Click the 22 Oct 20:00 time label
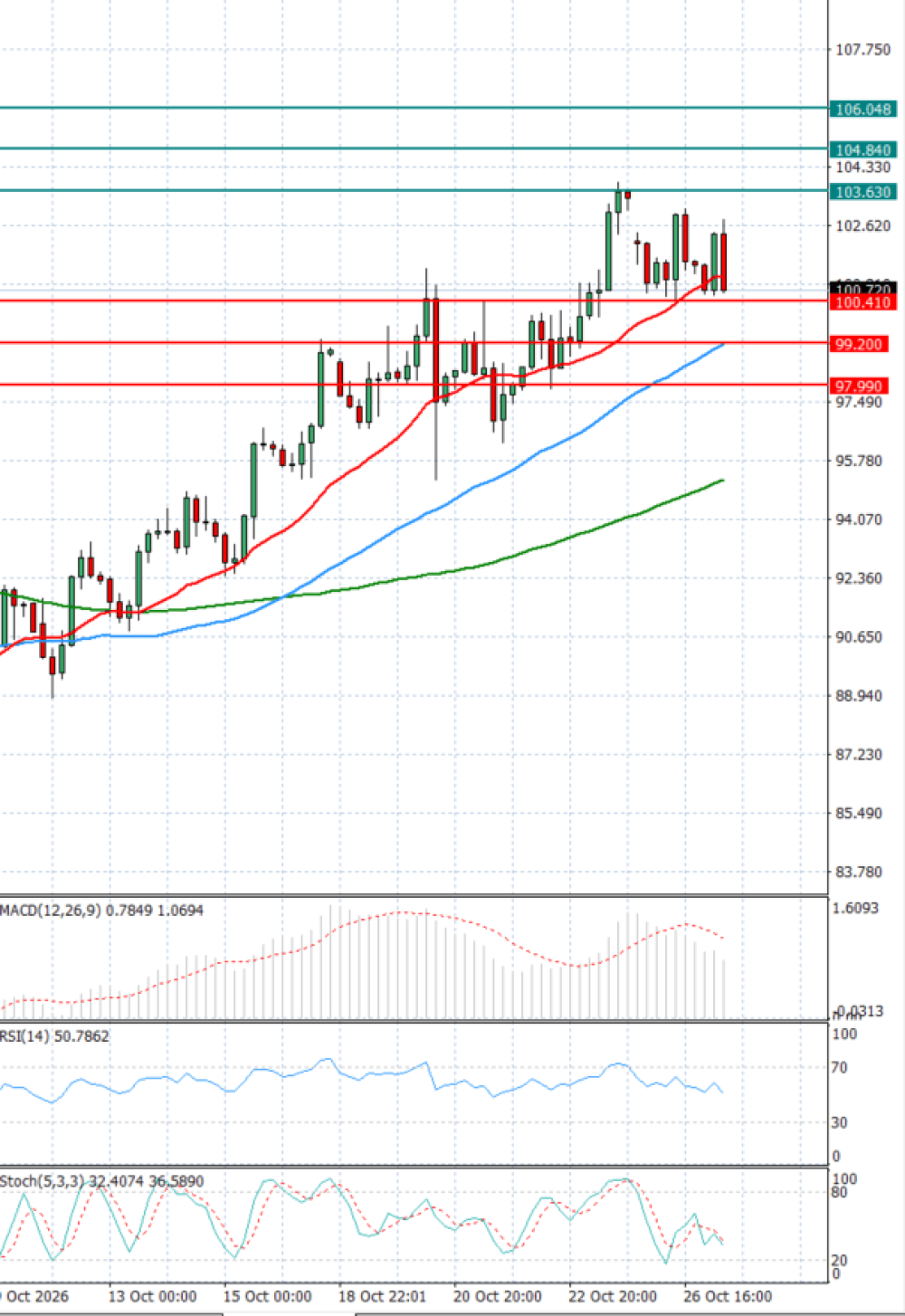The width and height of the screenshot is (905, 1316). 613,1296
